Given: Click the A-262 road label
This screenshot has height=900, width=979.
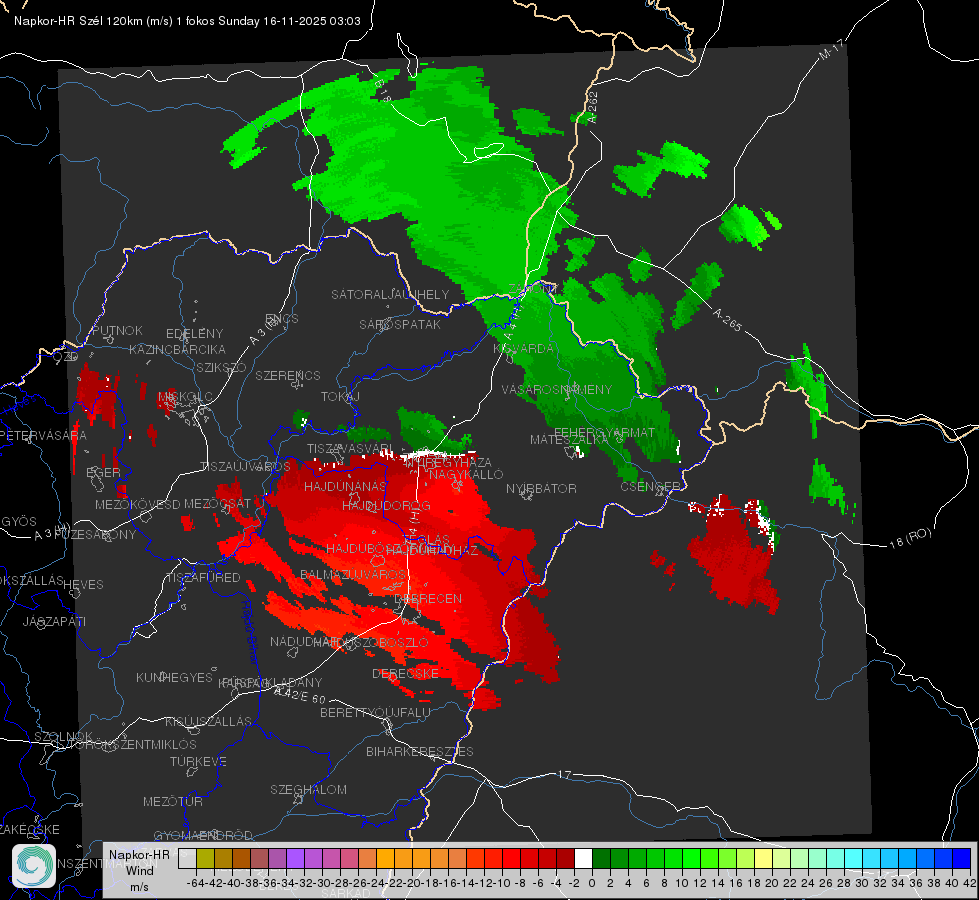Looking at the screenshot, I should point(593,107).
